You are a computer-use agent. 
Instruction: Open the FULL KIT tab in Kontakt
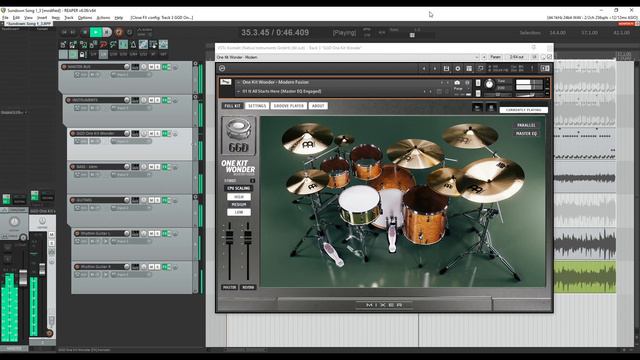coord(232,106)
